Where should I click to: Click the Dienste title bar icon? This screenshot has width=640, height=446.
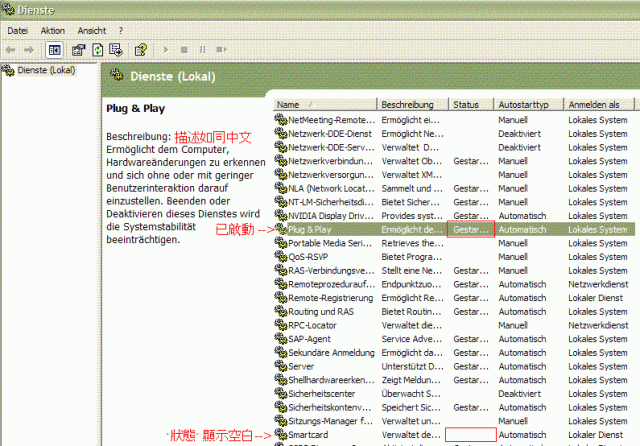(x=8, y=8)
